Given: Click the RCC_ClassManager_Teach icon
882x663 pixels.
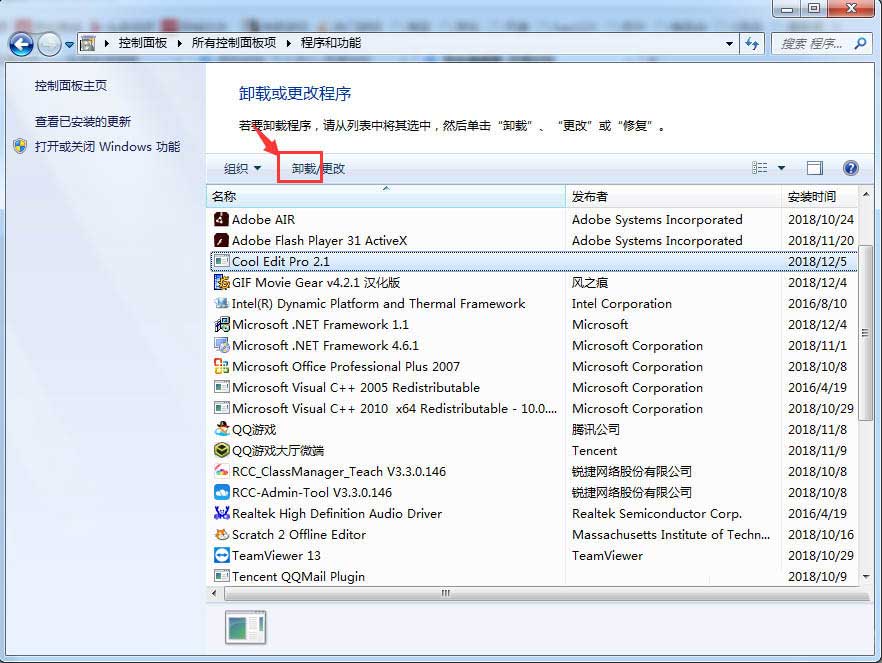Looking at the screenshot, I should (222, 471).
